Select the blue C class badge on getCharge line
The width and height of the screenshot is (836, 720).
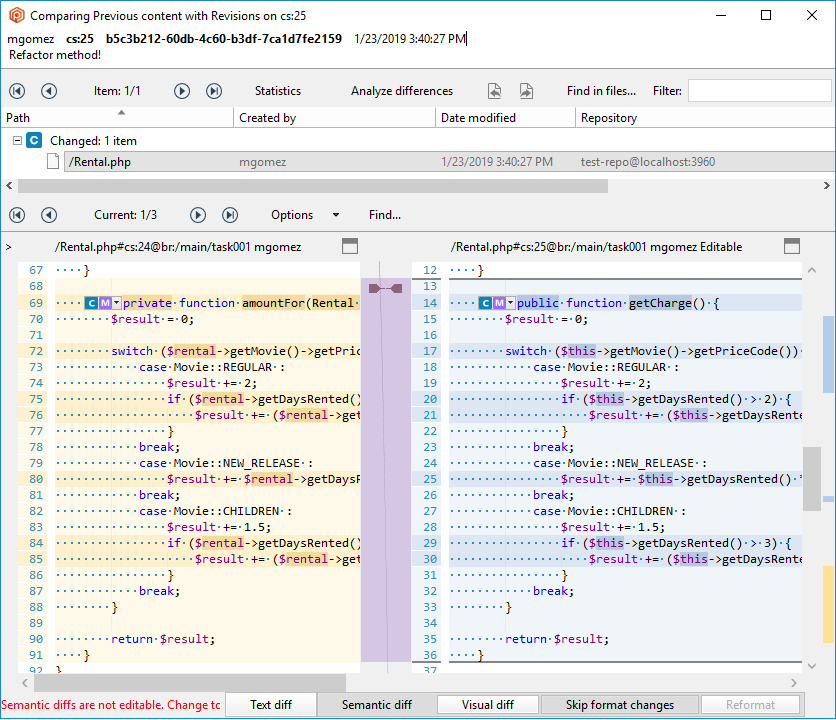485,302
